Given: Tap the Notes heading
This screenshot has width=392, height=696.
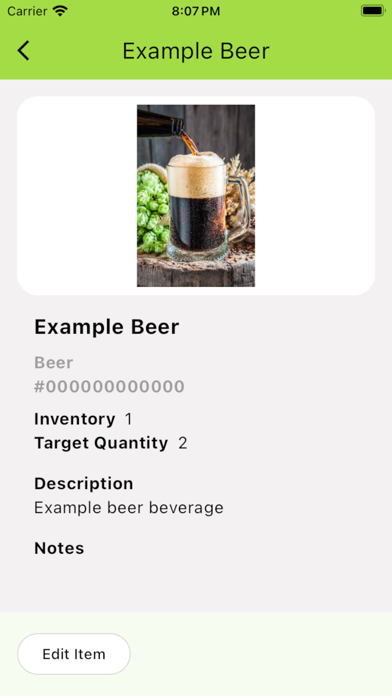Looking at the screenshot, I should (59, 548).
